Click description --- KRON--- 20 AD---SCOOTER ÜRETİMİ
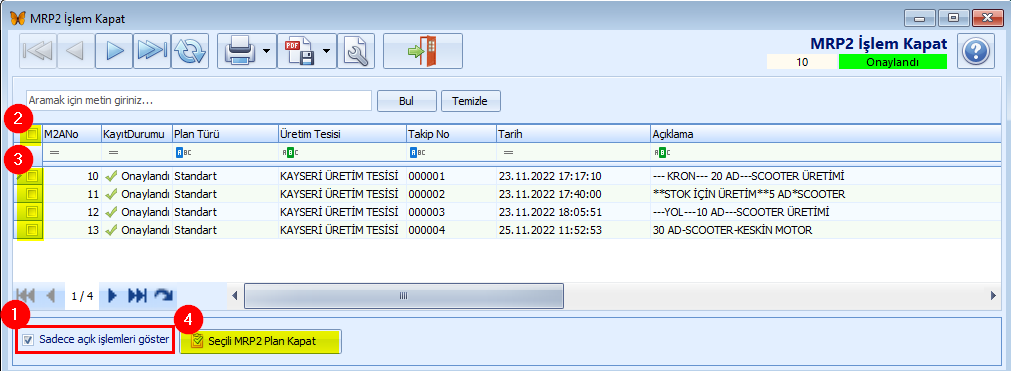This screenshot has width=1011, height=371. pos(749,176)
